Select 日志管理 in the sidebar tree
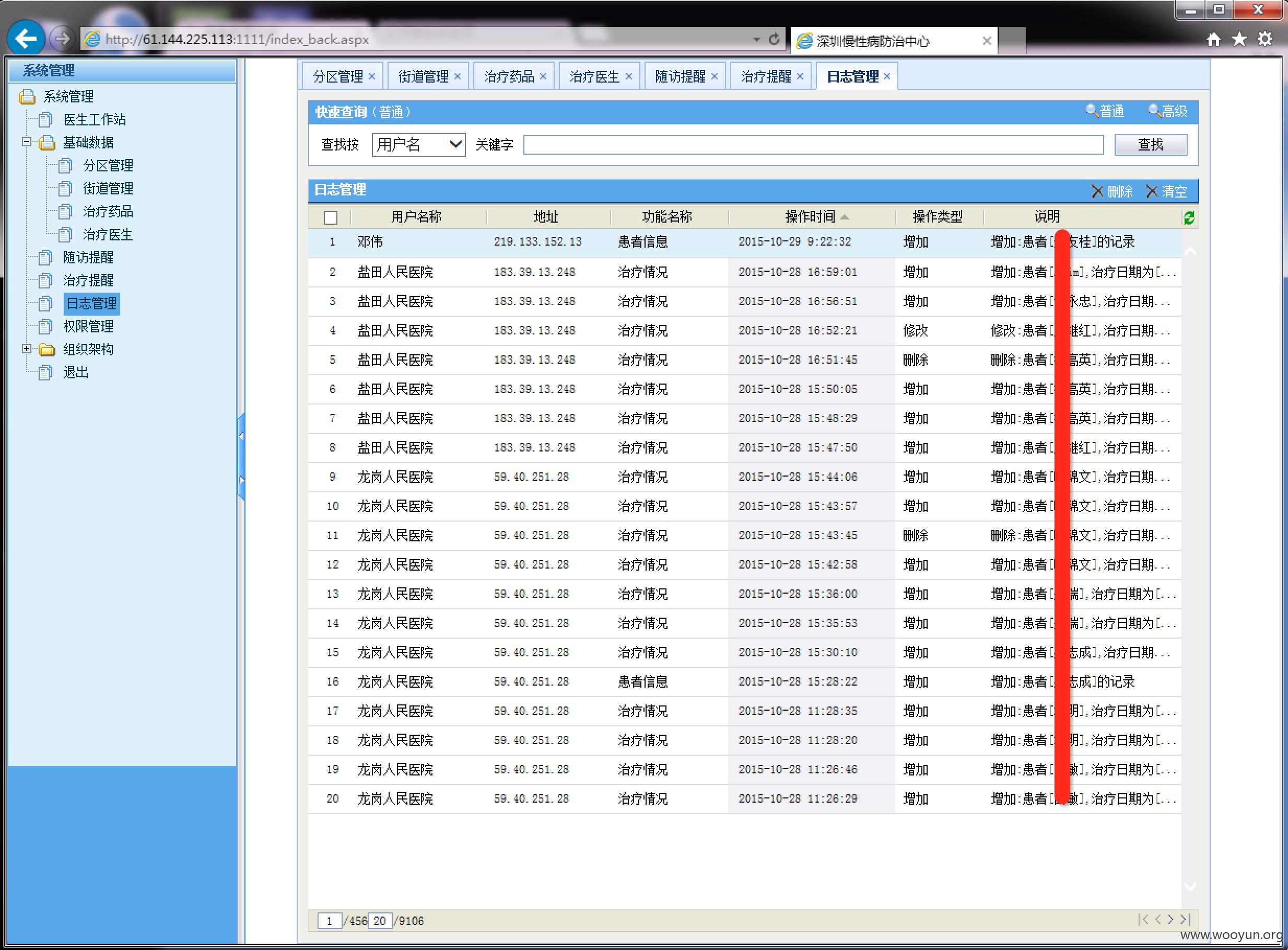Image resolution: width=1288 pixels, height=950 pixels. (91, 303)
